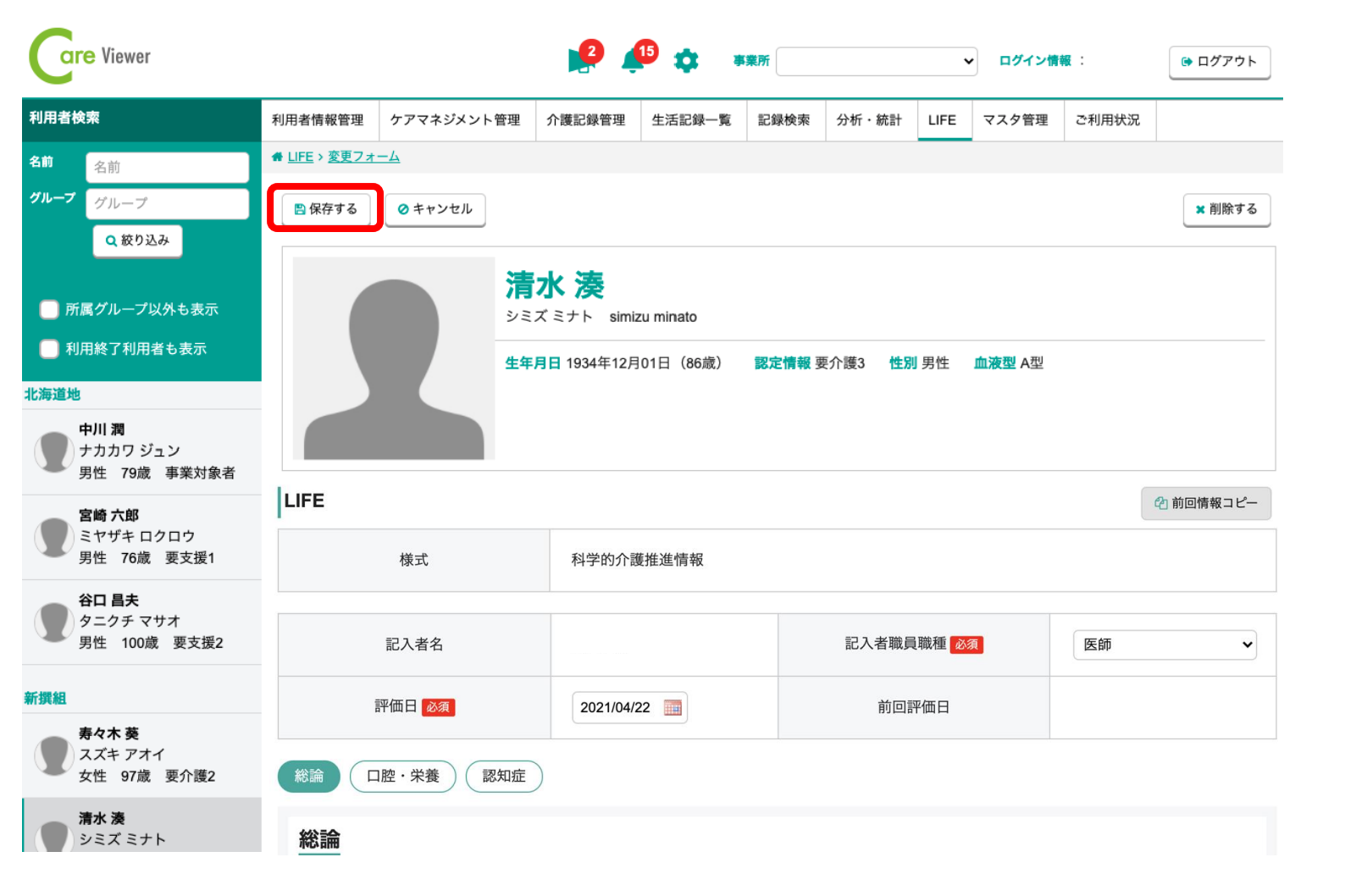
Task: Open the 記入者職員職種 dropdown showing 医師
Action: click(x=1165, y=644)
